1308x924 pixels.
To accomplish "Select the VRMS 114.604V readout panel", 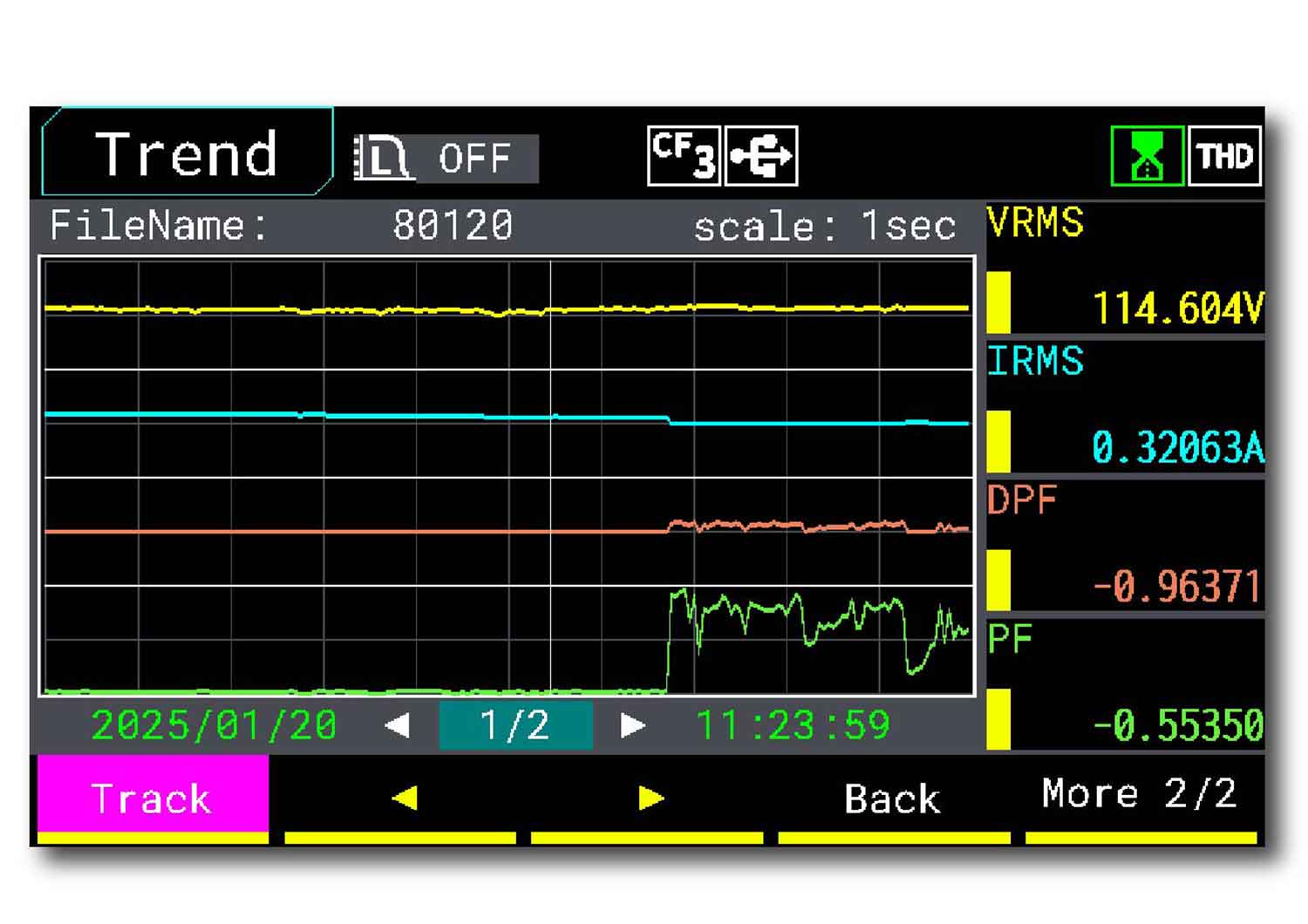I will pyautogui.click(x=1125, y=267).
